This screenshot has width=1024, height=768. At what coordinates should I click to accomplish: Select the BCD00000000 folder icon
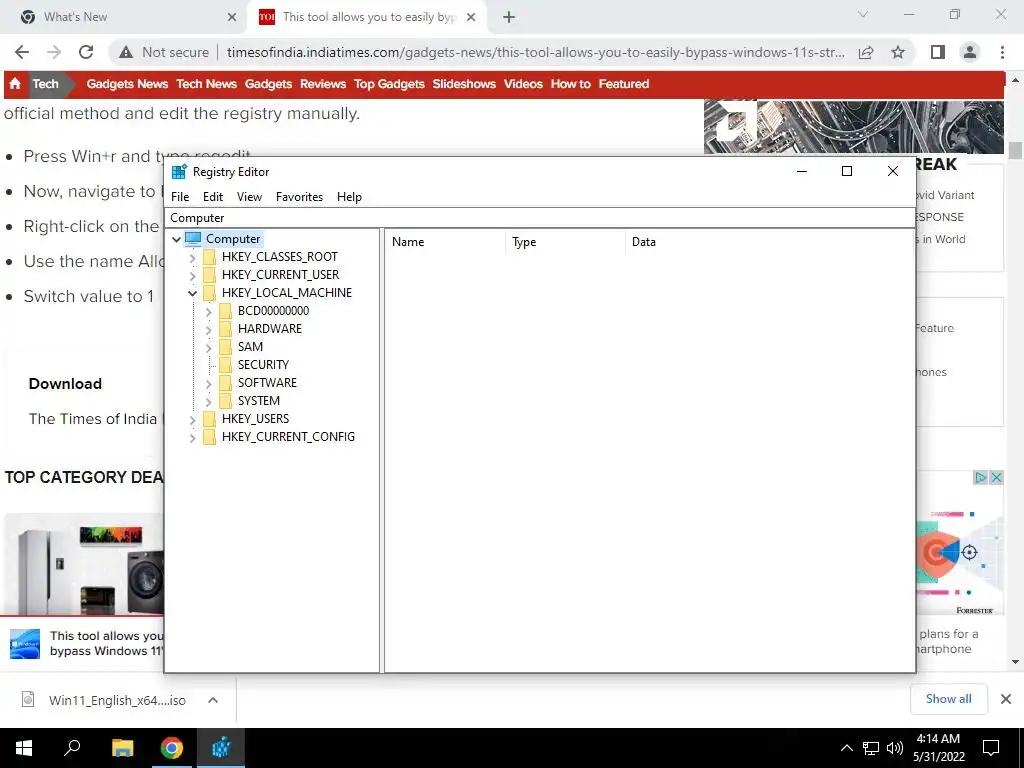point(225,311)
